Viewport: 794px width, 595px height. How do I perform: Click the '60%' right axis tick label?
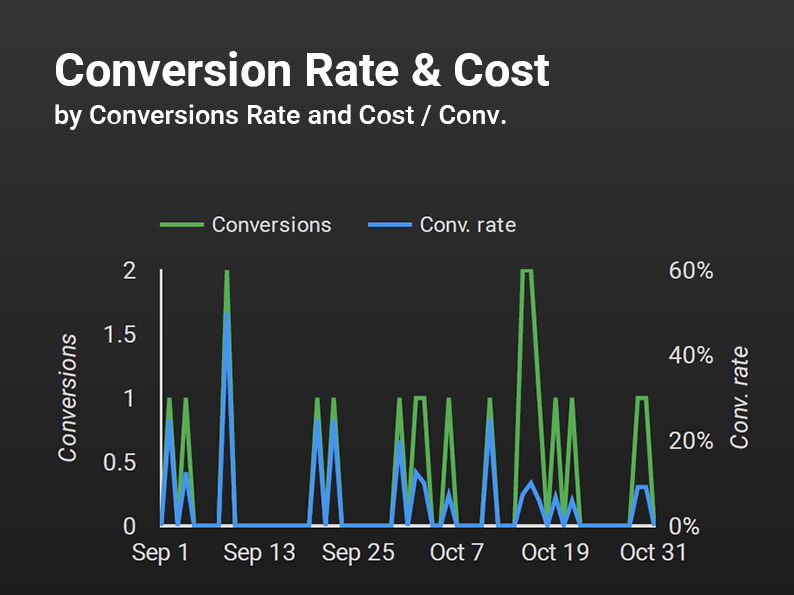(x=690, y=271)
